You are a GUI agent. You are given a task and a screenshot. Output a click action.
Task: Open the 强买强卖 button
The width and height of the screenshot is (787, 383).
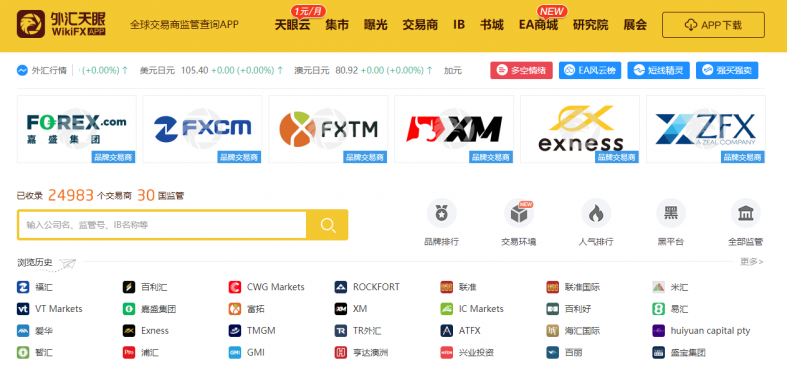(727, 70)
